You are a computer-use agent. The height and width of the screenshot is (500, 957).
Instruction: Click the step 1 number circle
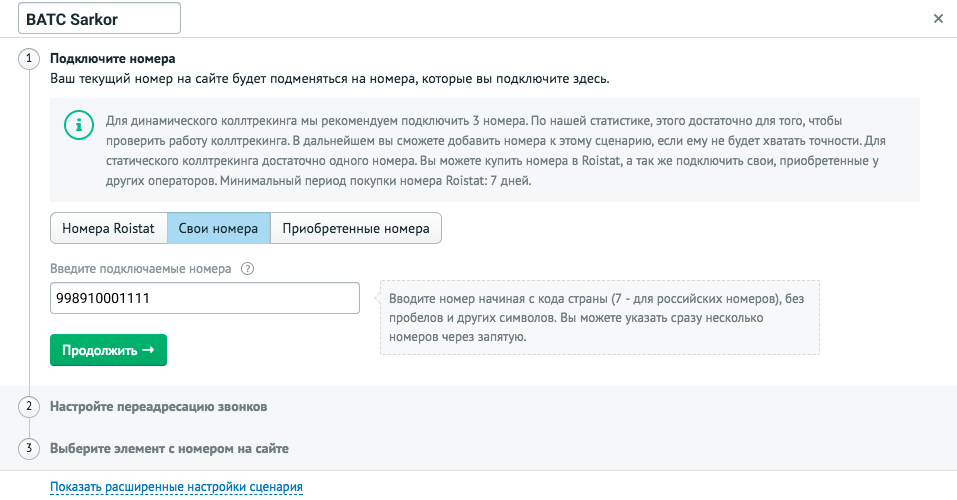click(x=29, y=59)
